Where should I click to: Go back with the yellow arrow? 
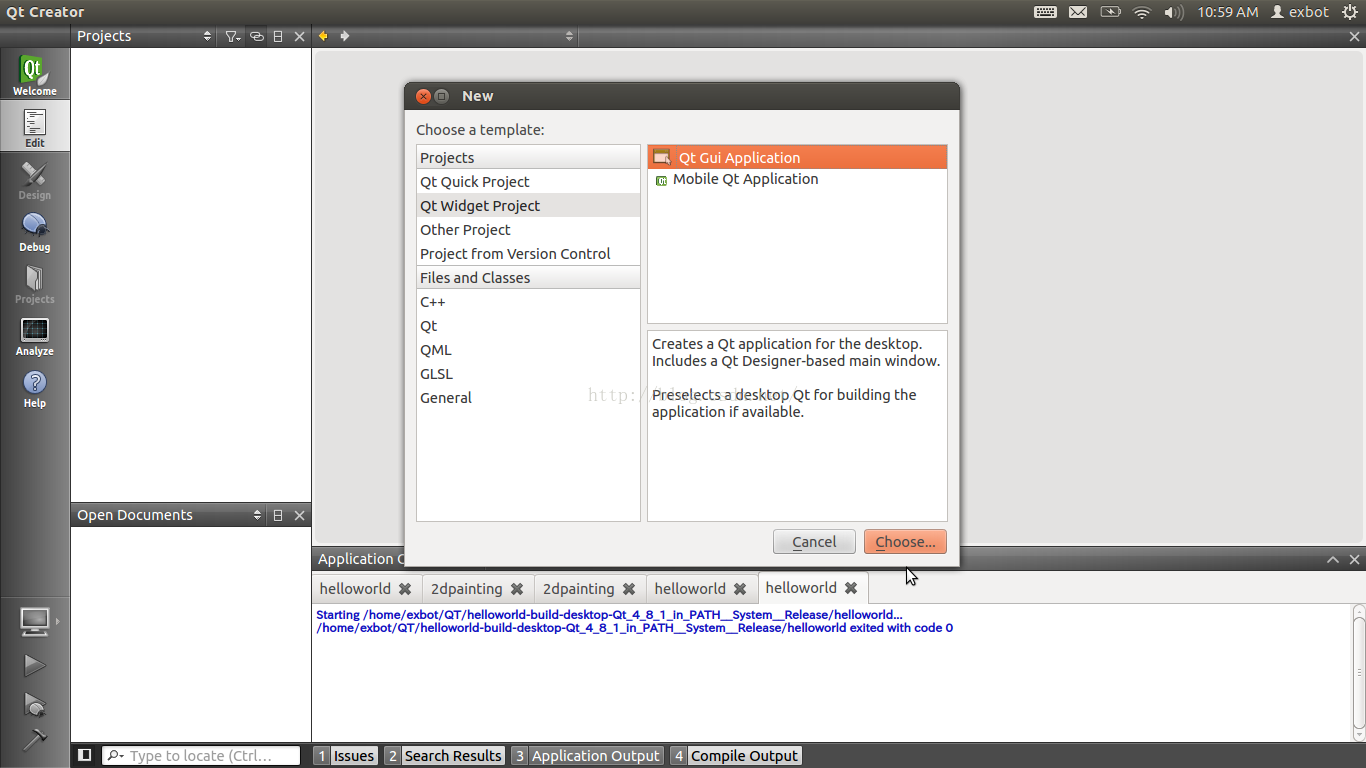323,36
